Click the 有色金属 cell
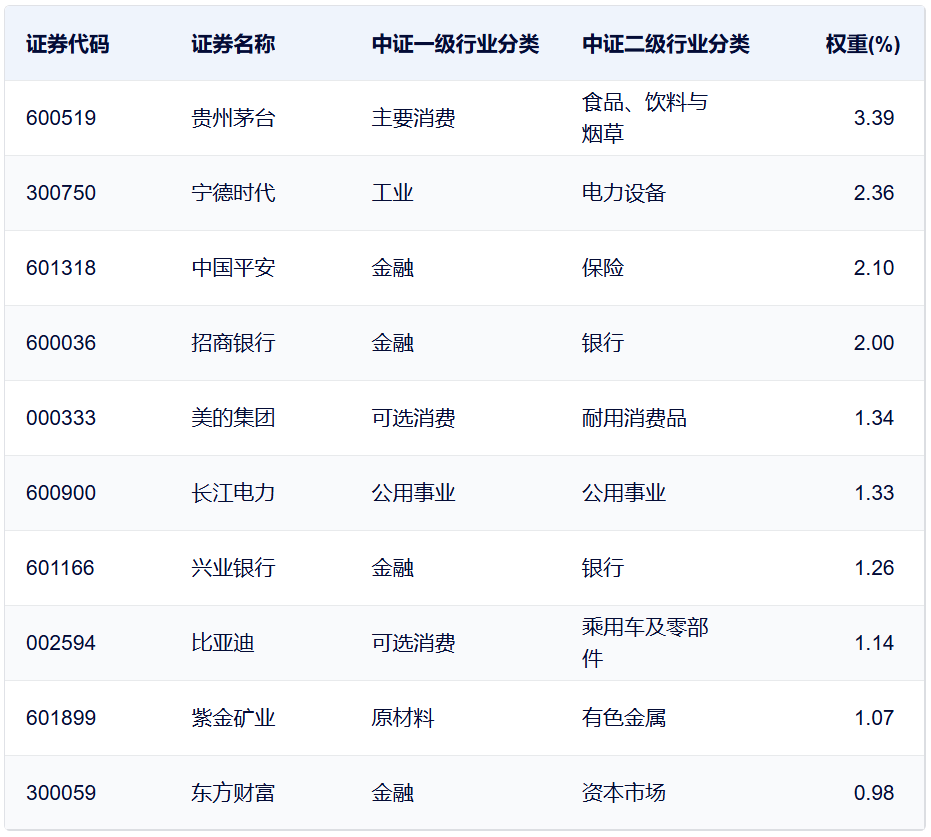Viewport: 931px width, 837px height. tap(623, 718)
